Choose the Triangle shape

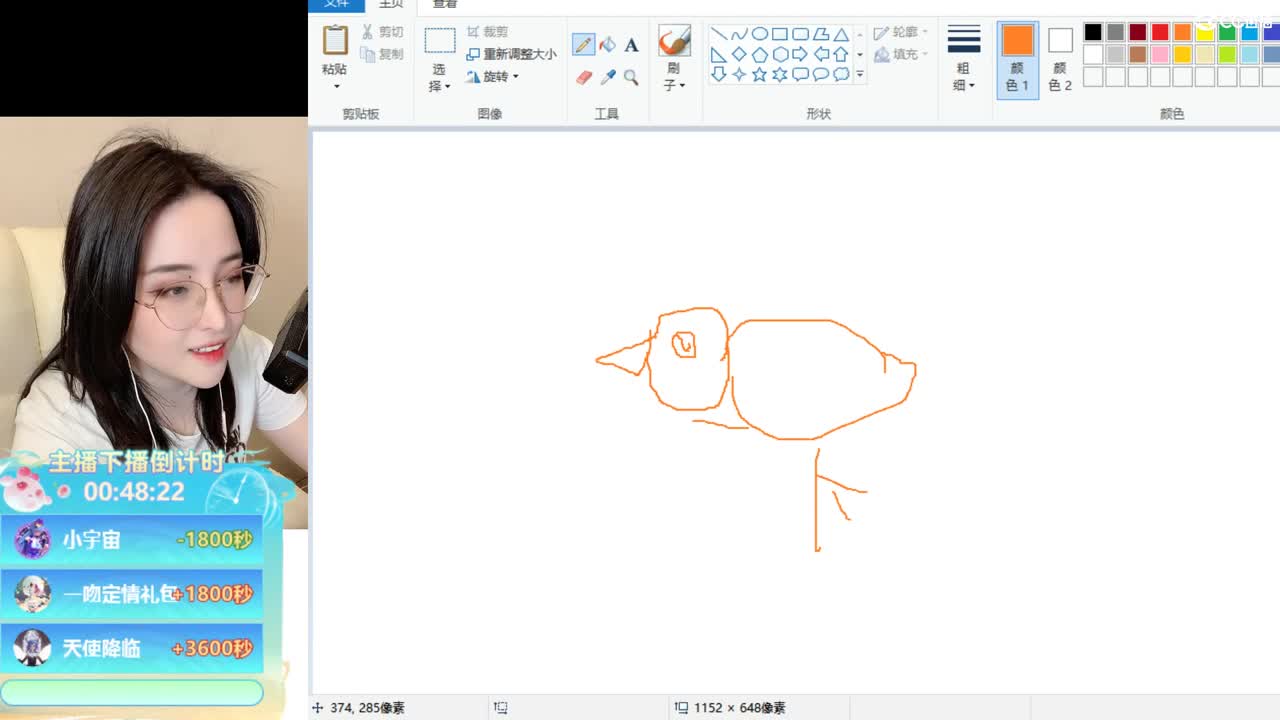[841, 34]
